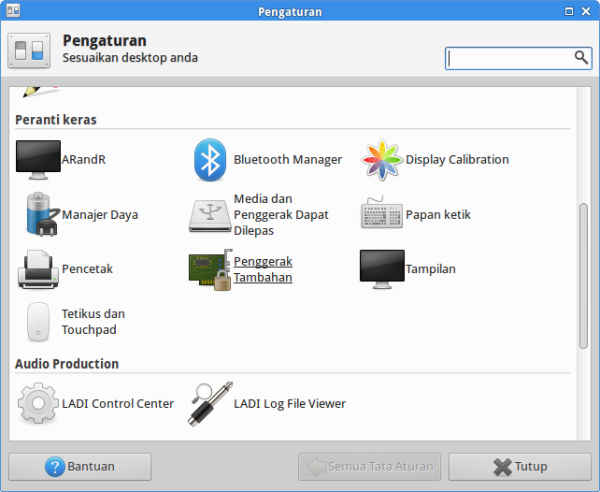Click the Bantuan help button
The image size is (600, 492).
(80, 467)
